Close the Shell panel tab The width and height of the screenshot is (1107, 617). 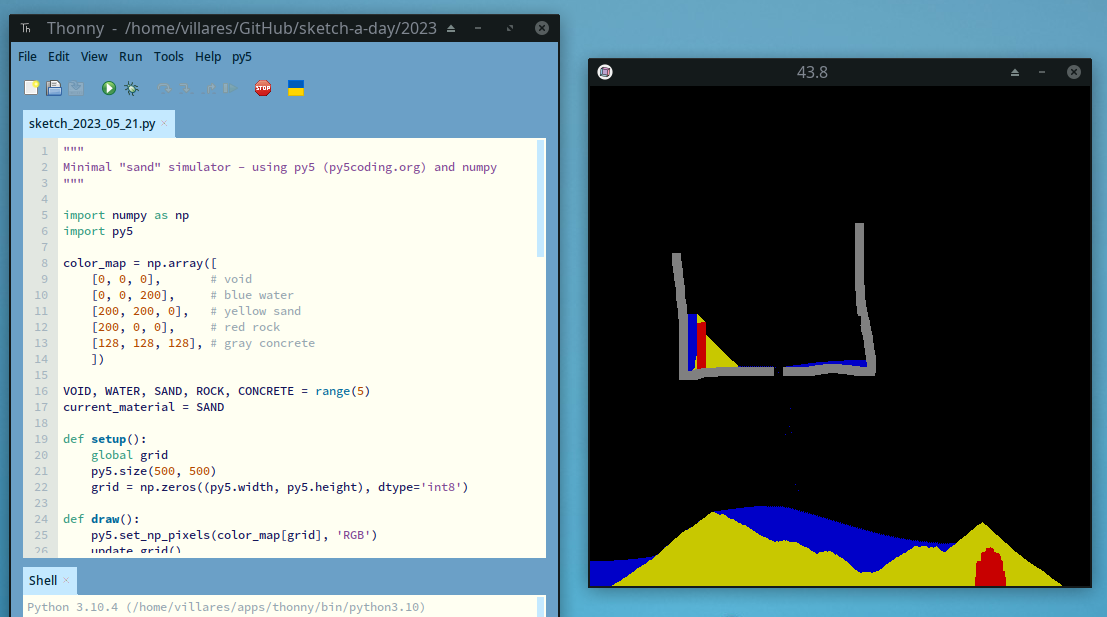tap(67, 580)
